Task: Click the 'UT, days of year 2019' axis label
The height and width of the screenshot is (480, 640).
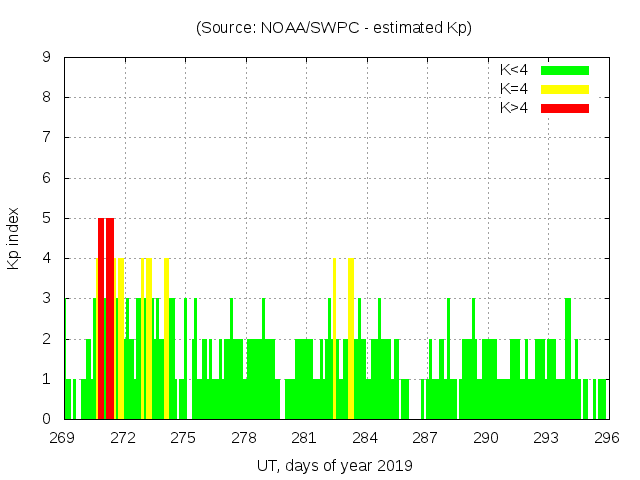Action: (x=334, y=465)
